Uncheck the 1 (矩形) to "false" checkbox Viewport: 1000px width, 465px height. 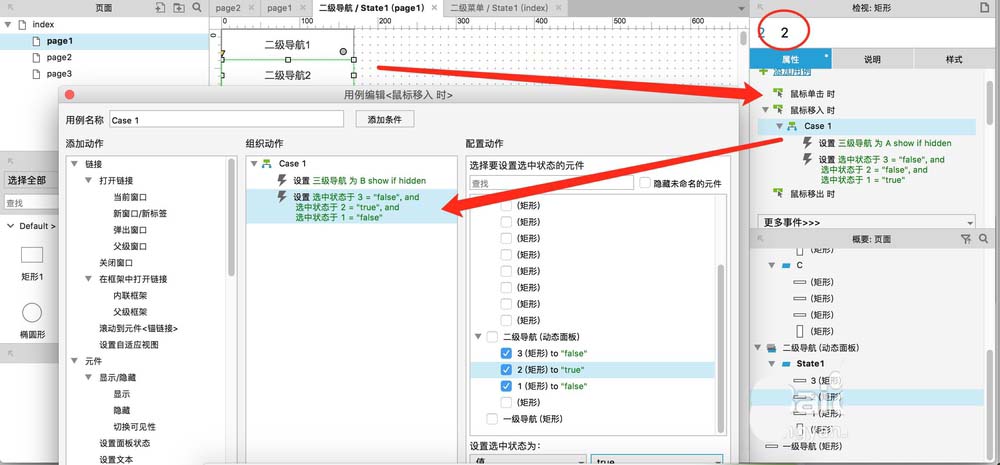(x=506, y=386)
